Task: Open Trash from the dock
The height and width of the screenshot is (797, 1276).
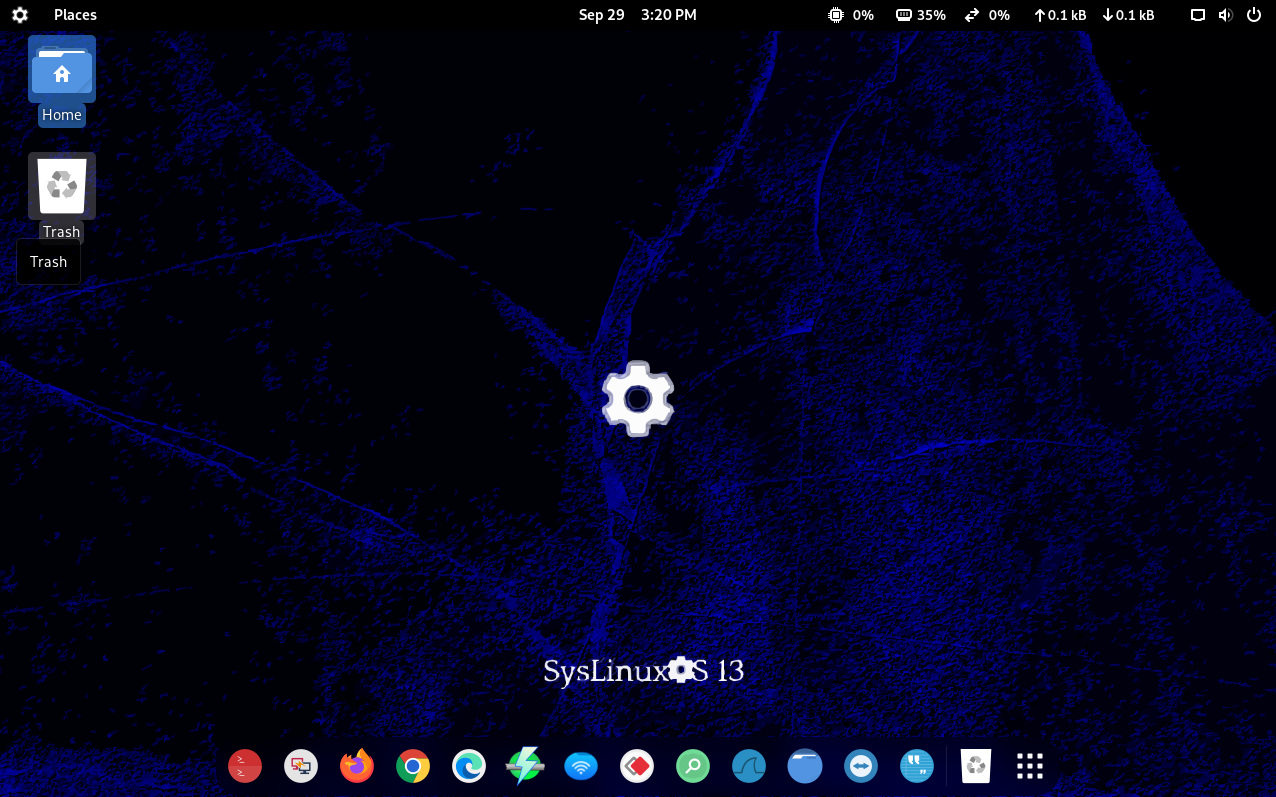Action: (x=976, y=766)
